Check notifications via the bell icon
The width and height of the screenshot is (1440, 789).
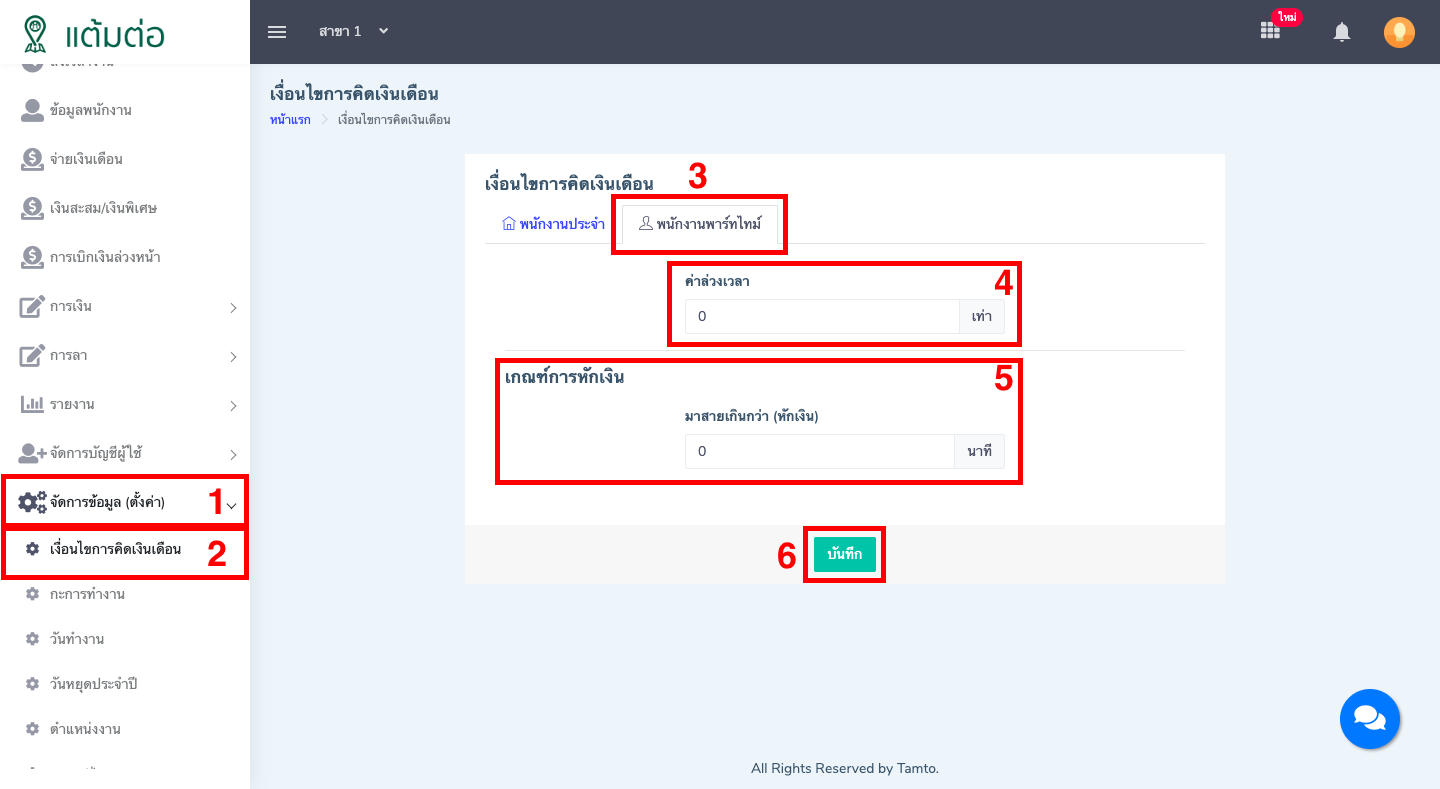[1342, 31]
